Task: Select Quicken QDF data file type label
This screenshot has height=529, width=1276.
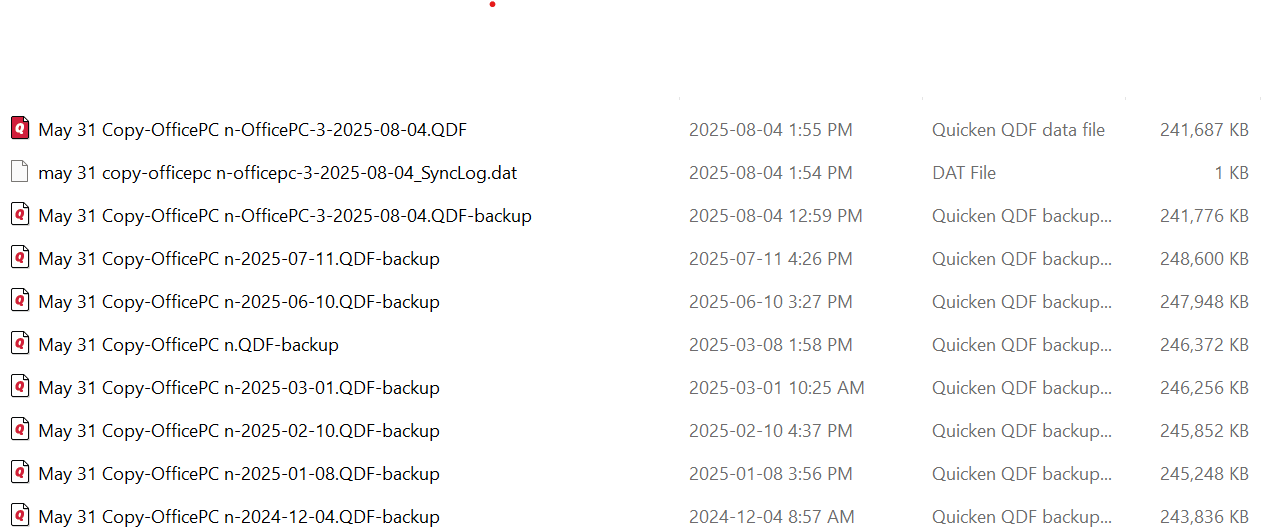Action: (x=1019, y=130)
